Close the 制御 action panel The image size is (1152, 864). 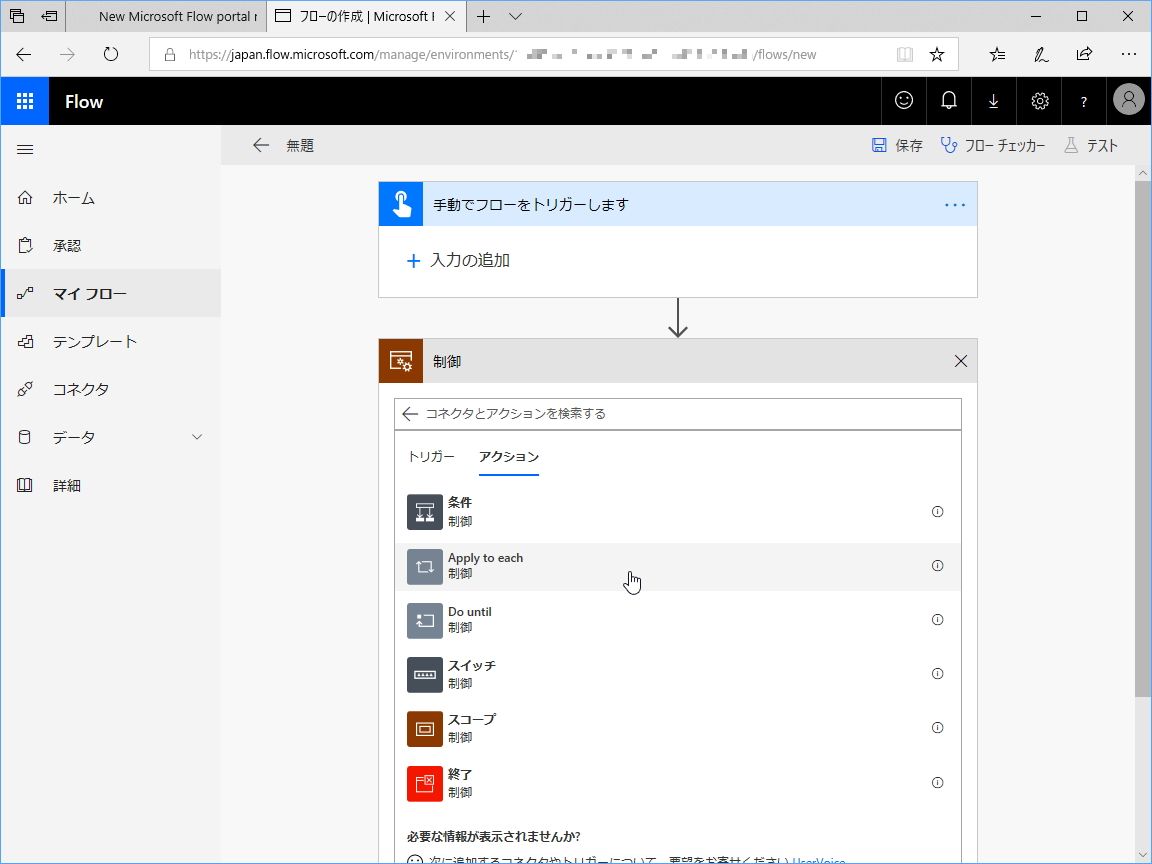[960, 361]
